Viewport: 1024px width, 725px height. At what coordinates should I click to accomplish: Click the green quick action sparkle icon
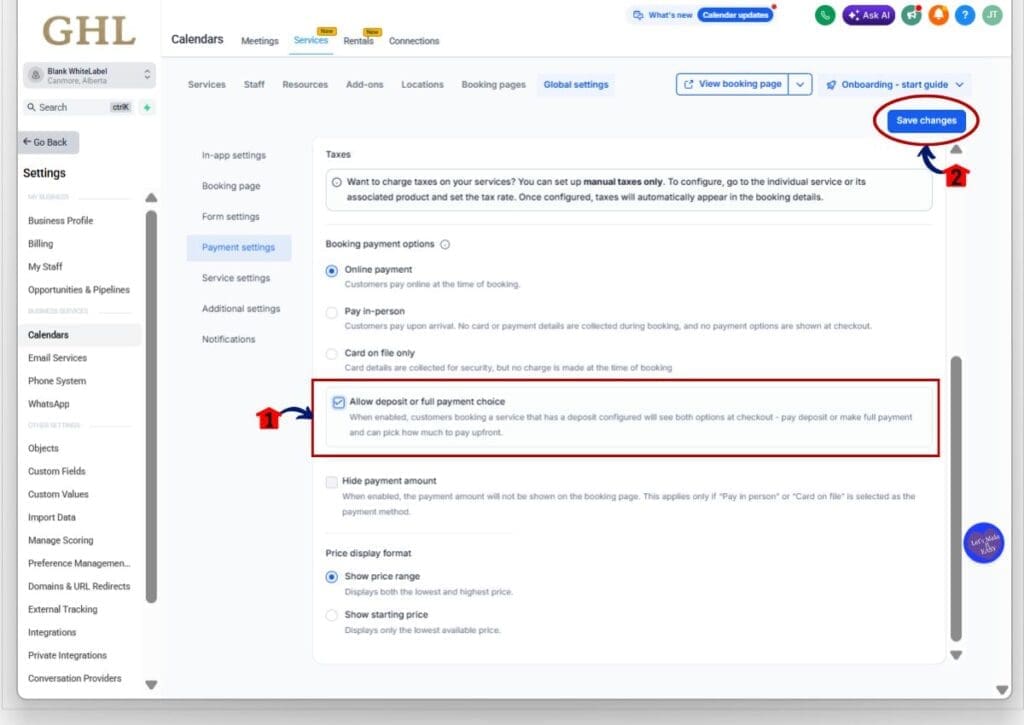pos(147,107)
